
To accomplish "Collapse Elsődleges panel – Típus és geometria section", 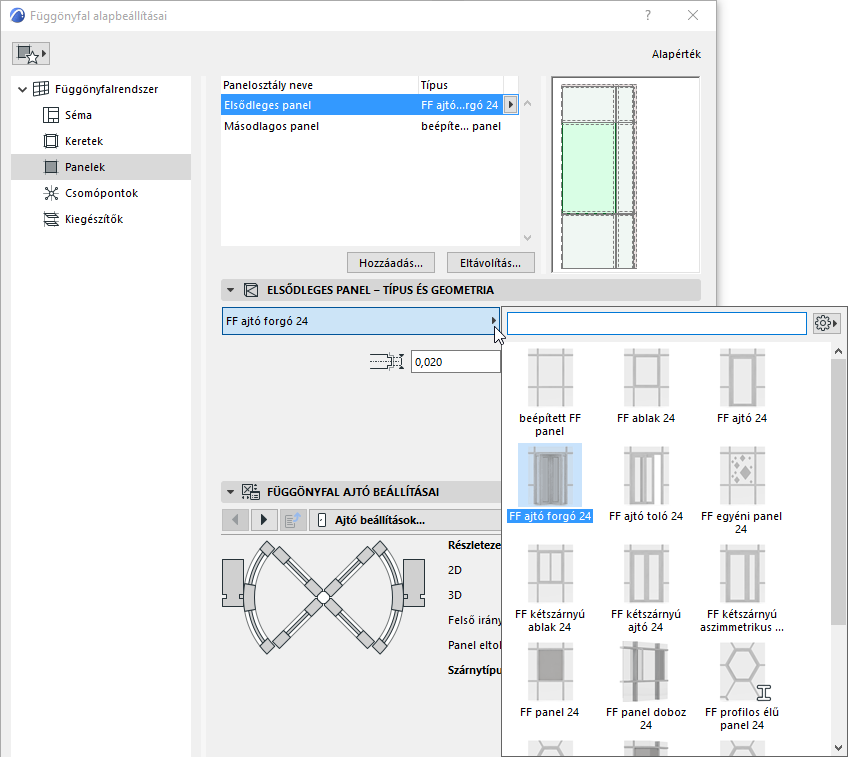I will [x=230, y=290].
